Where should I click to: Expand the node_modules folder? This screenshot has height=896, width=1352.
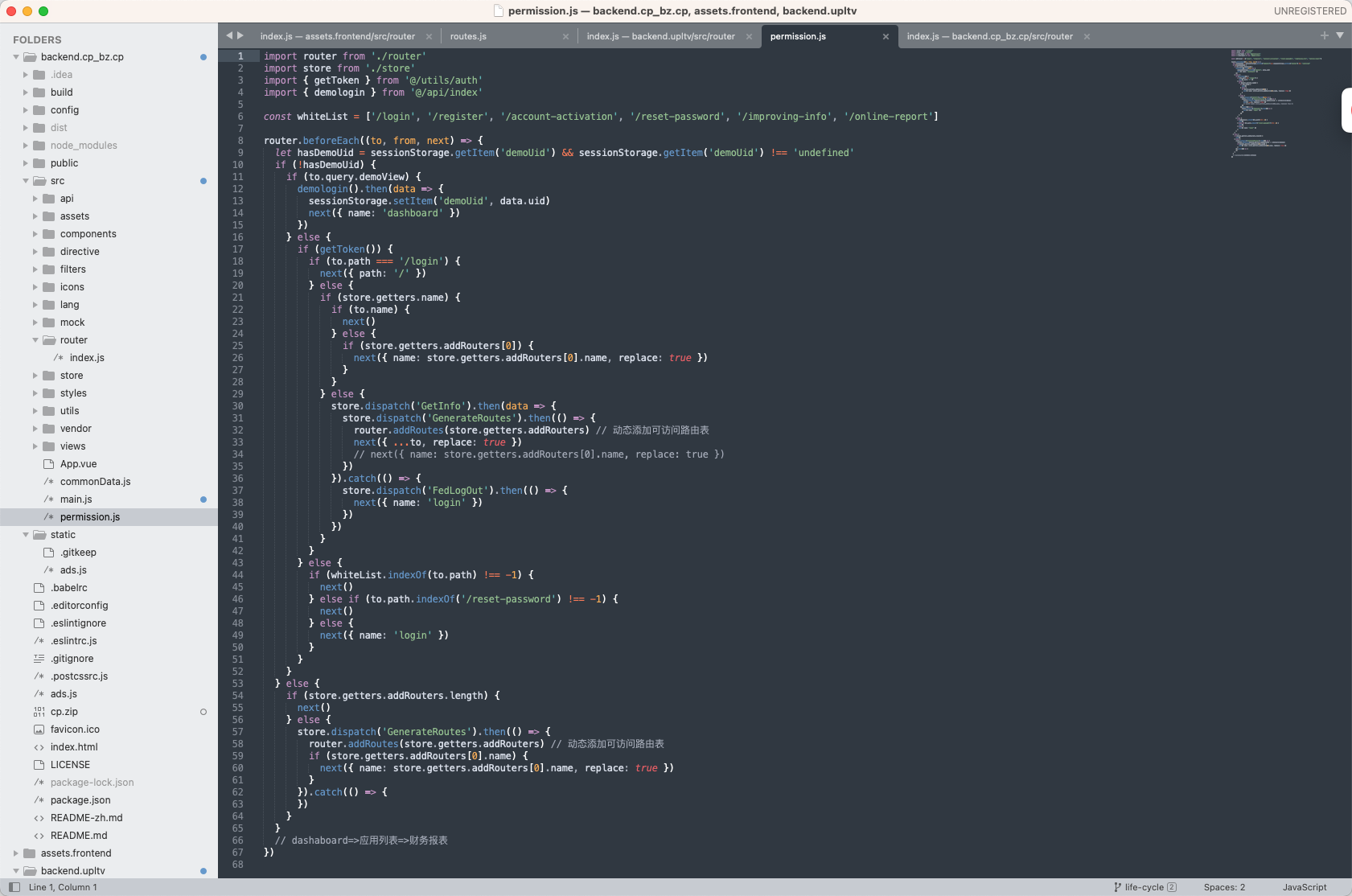[26, 146]
